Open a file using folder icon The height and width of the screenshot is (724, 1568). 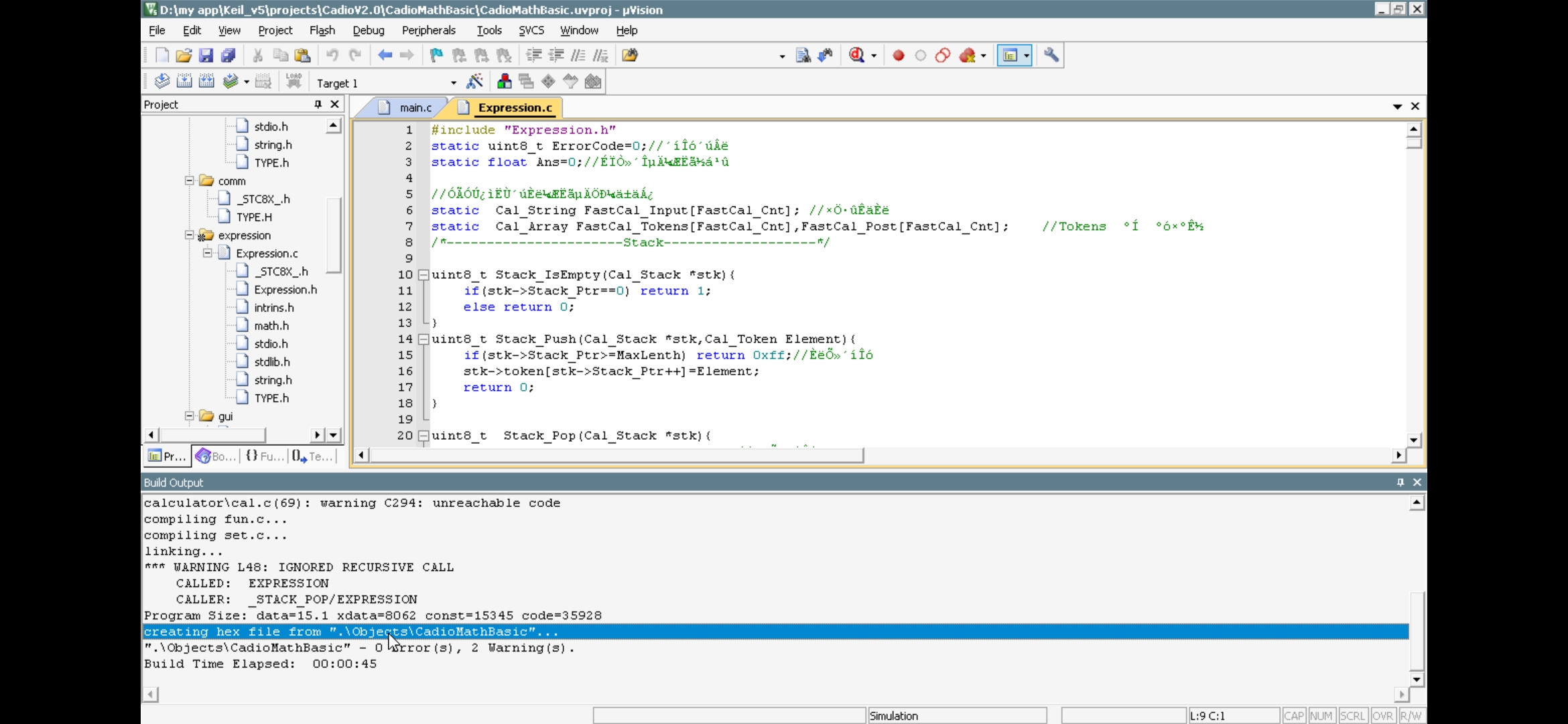(184, 56)
